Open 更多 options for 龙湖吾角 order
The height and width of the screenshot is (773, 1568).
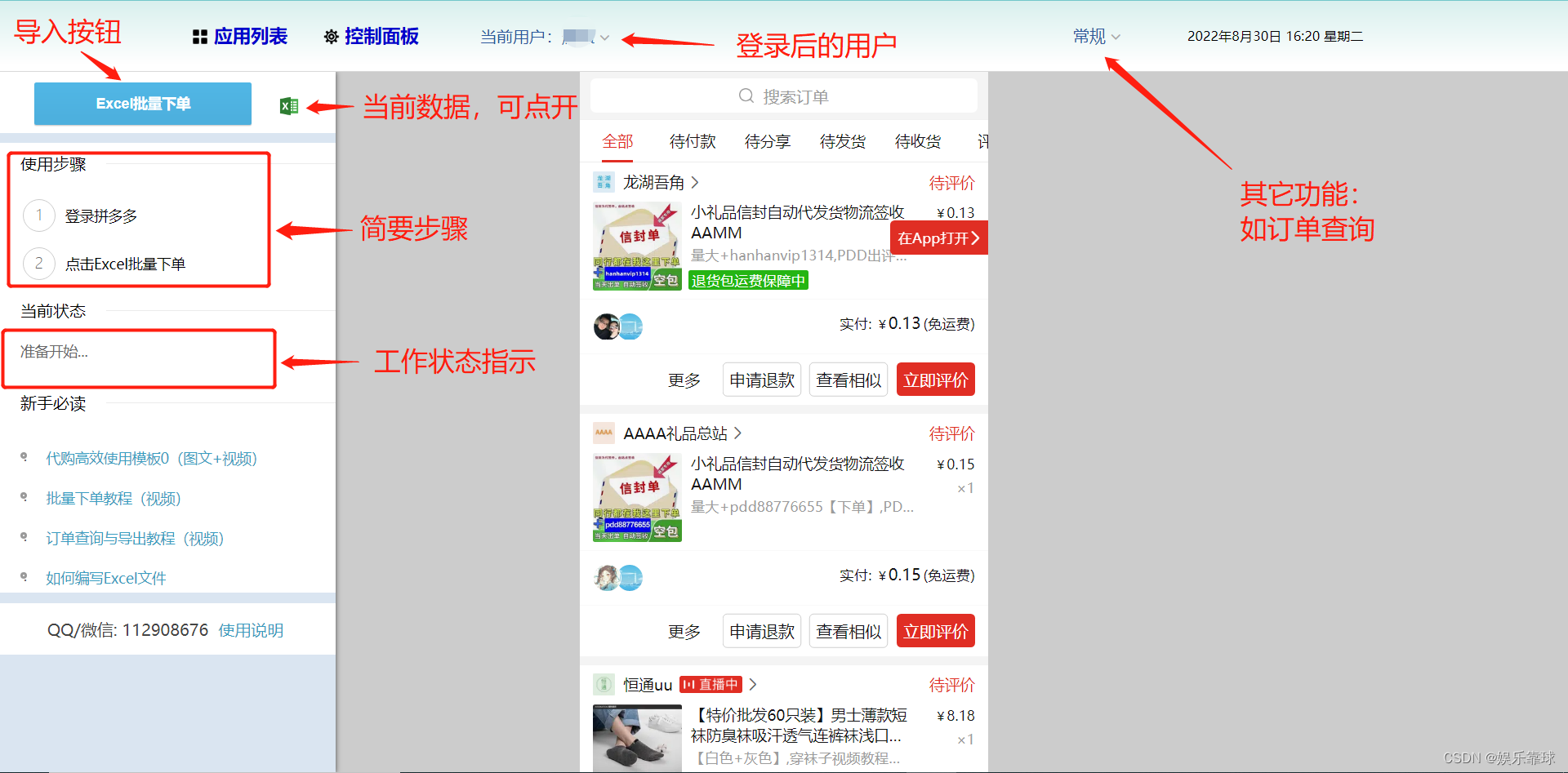(684, 380)
